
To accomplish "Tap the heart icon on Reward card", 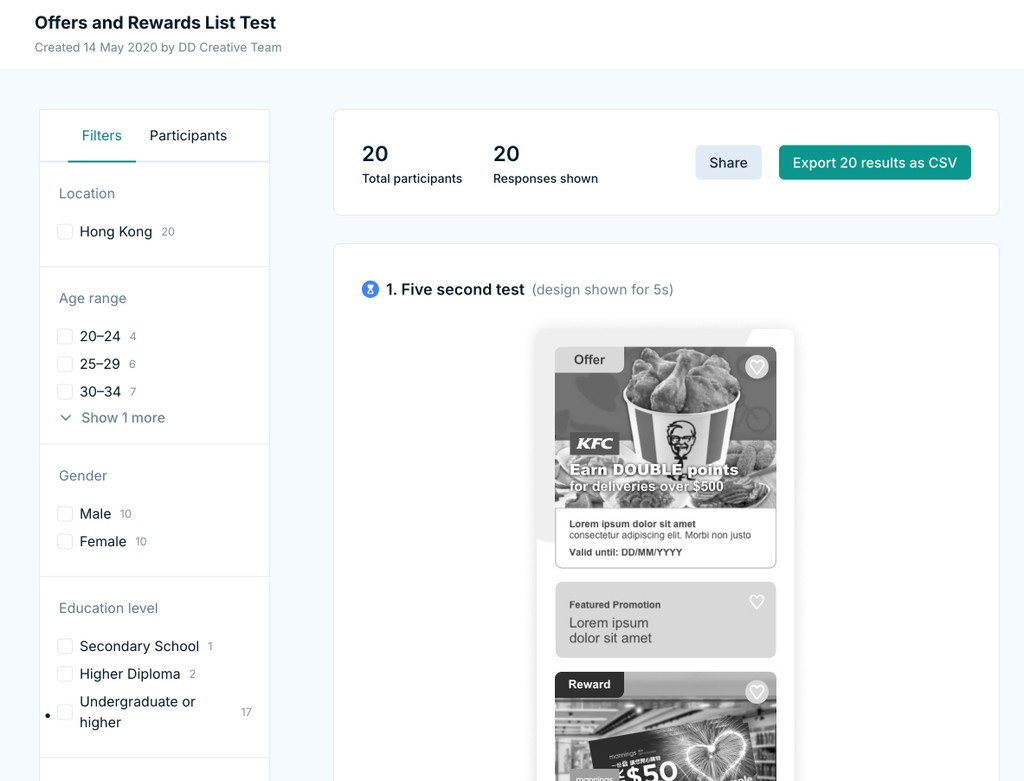I will click(757, 692).
